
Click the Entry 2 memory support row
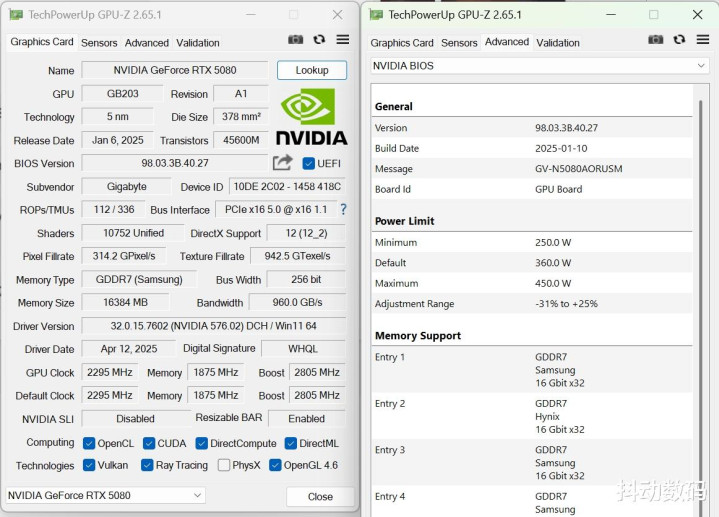532,416
